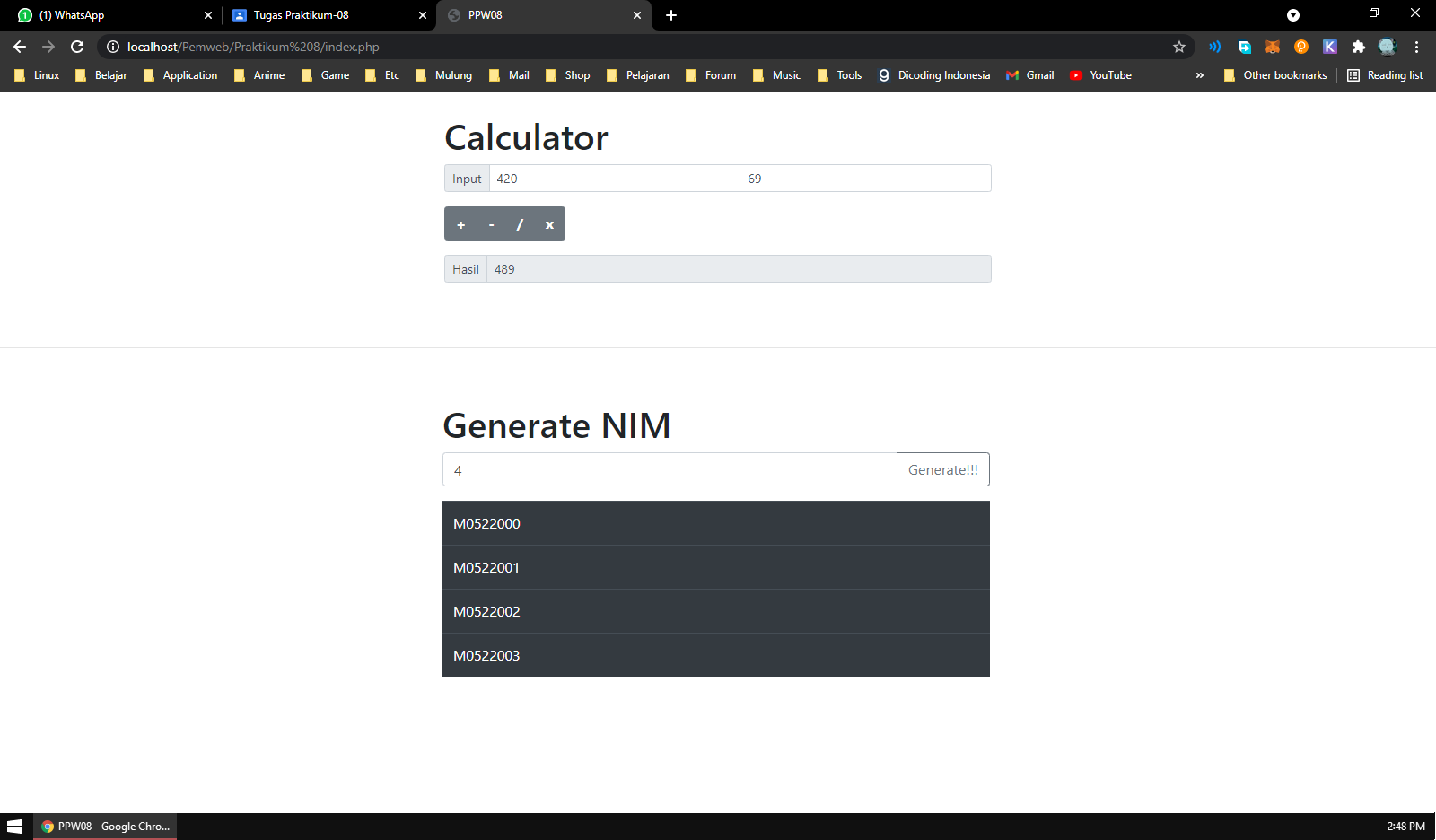Click the browser back arrow

(x=20, y=47)
